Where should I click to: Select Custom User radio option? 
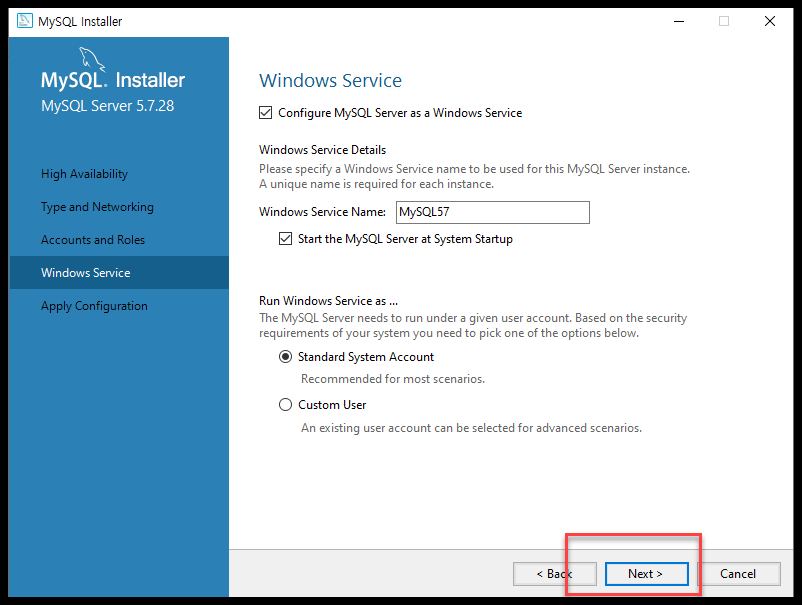(285, 405)
